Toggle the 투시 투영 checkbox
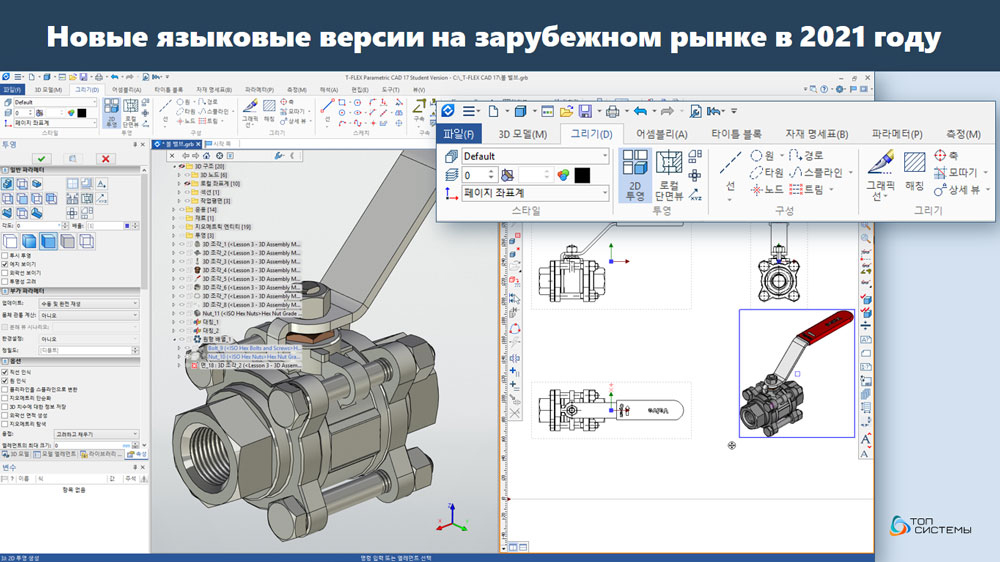 click(x=5, y=255)
